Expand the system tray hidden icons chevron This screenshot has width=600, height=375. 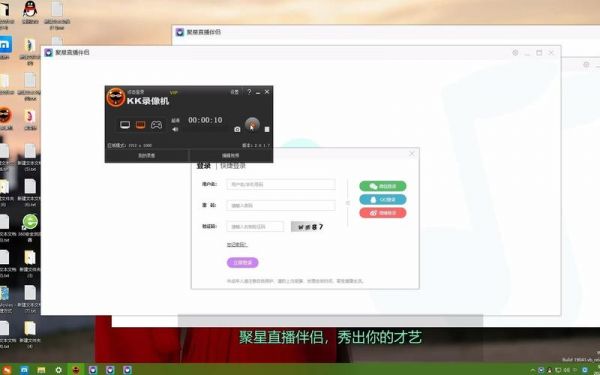[533, 370]
